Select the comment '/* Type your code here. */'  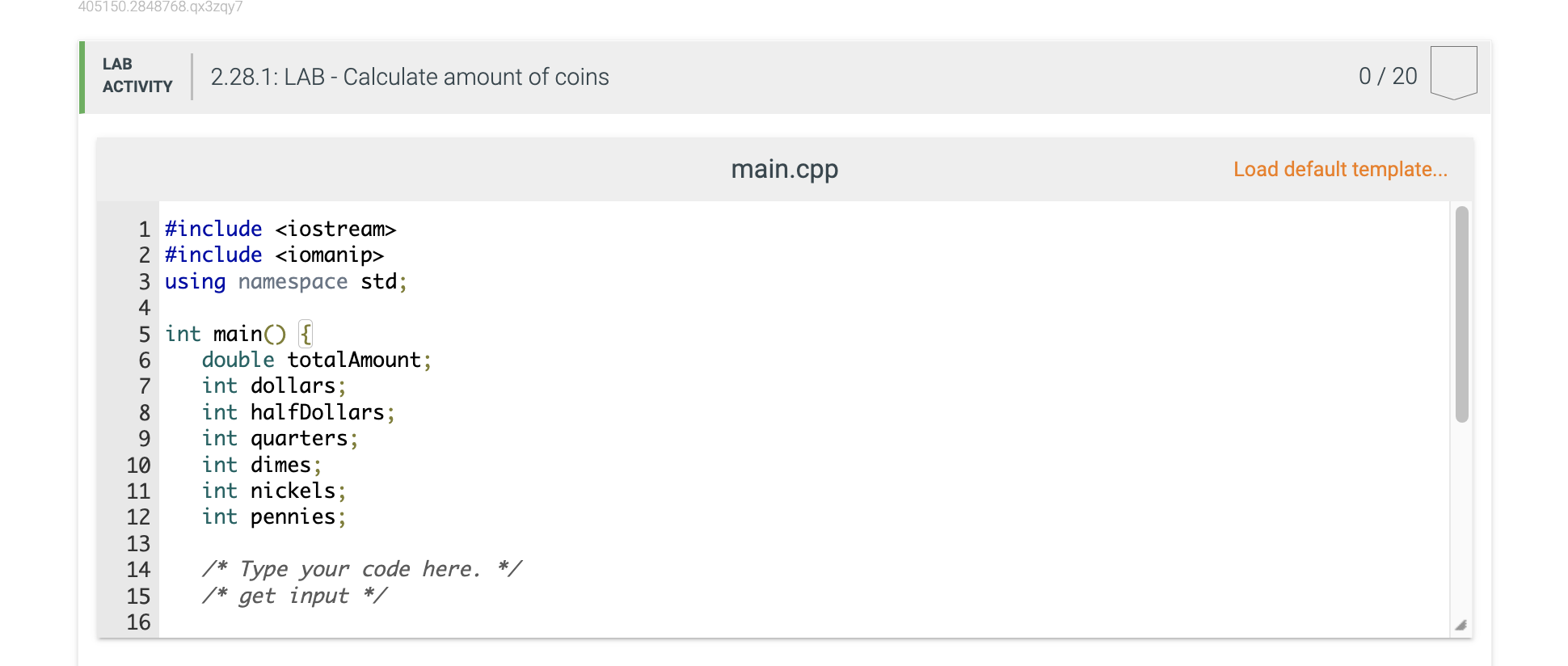362,569
